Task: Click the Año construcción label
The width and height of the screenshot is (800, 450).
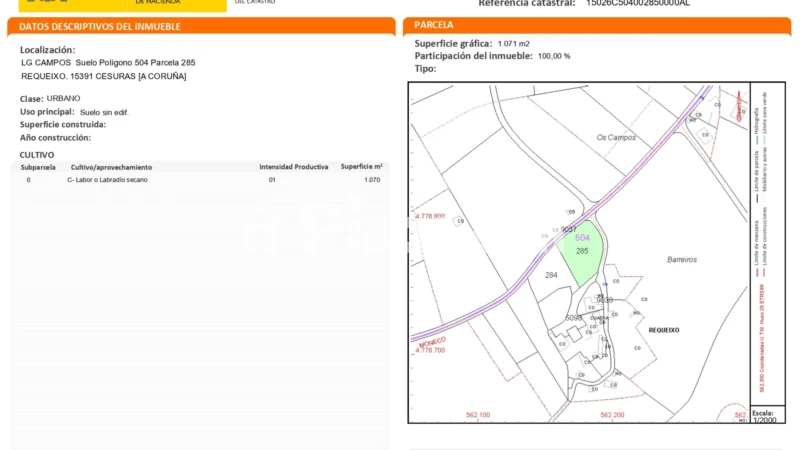Action: click(55, 138)
